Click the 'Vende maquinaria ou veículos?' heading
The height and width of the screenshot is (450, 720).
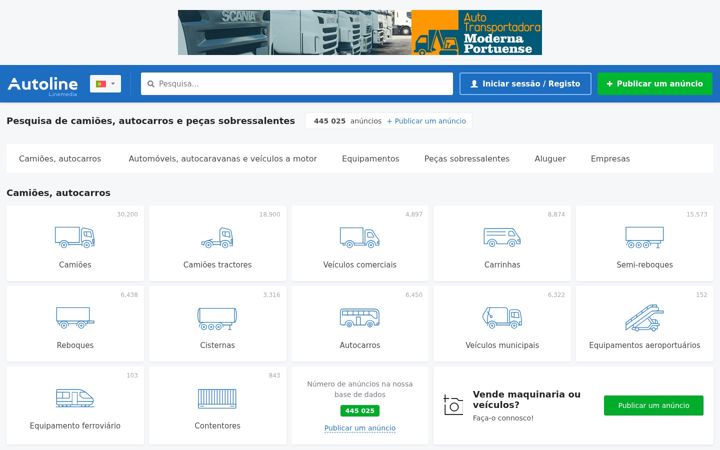coord(527,399)
